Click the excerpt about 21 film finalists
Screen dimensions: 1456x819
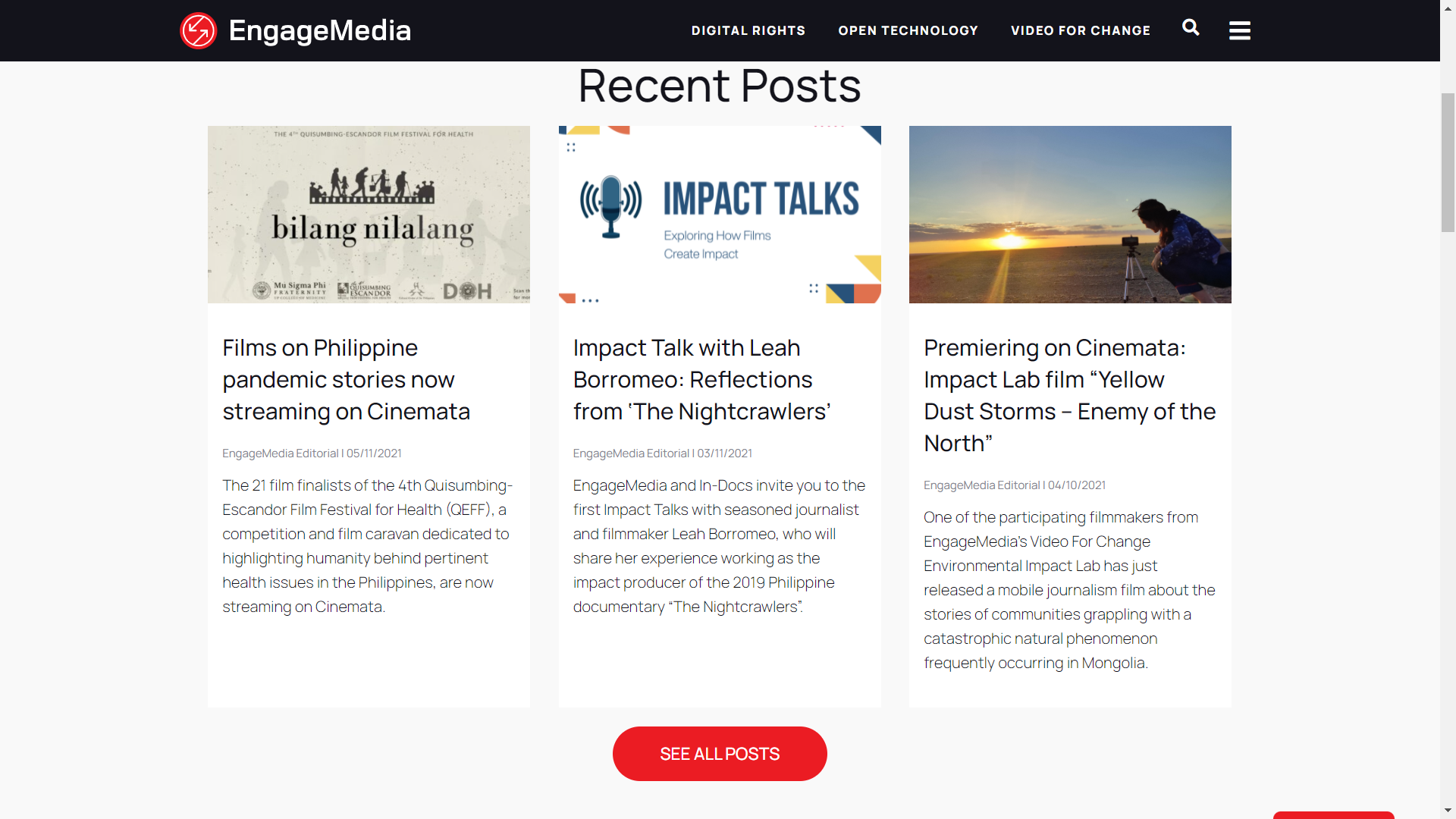368,546
